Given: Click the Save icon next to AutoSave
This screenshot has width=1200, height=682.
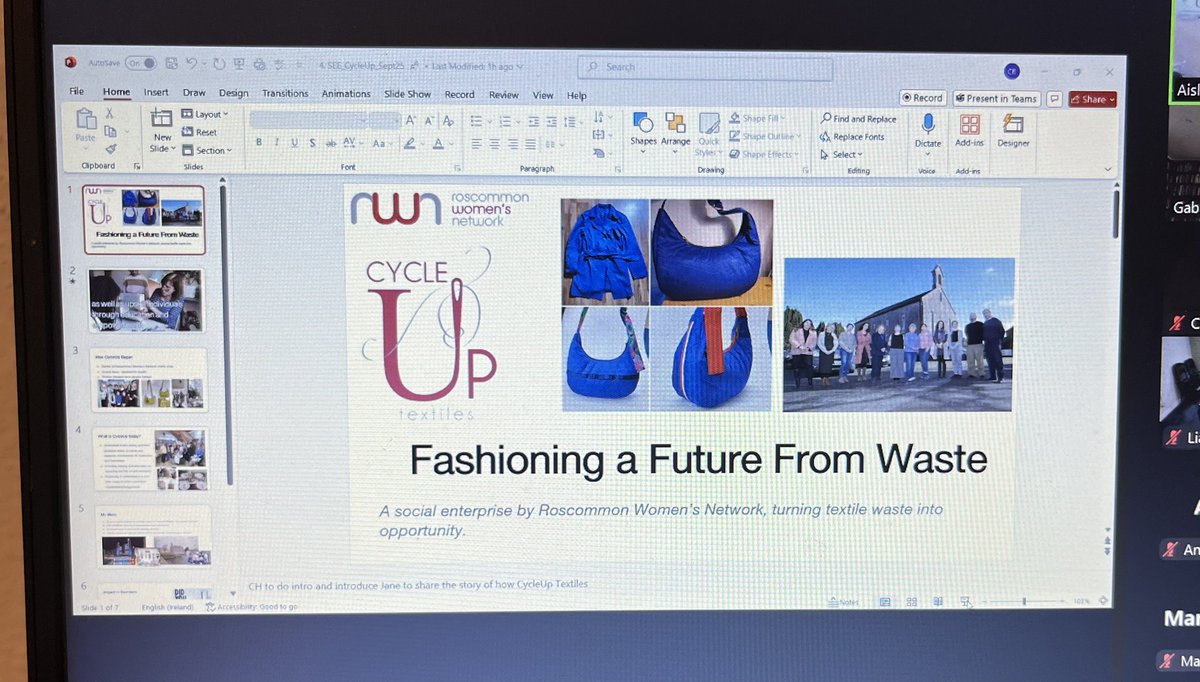Looking at the screenshot, I should pyautogui.click(x=170, y=63).
